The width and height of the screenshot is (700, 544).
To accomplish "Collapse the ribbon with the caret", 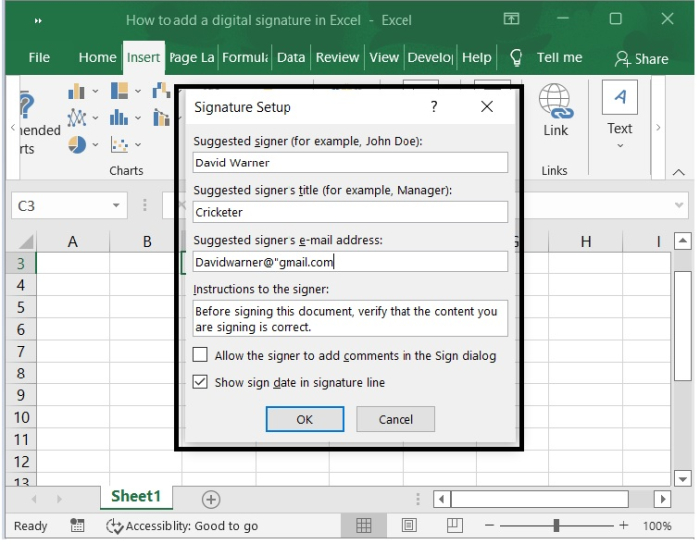I will (x=679, y=172).
